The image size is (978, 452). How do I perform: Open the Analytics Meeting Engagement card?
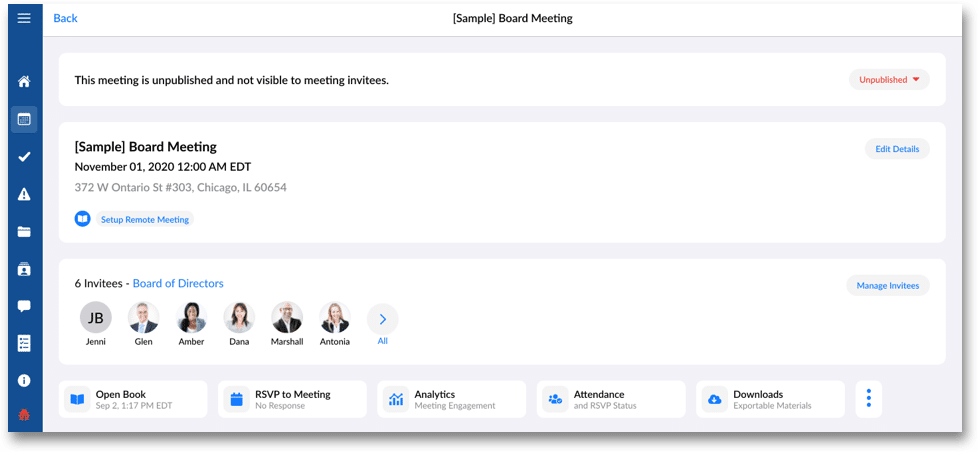452,399
